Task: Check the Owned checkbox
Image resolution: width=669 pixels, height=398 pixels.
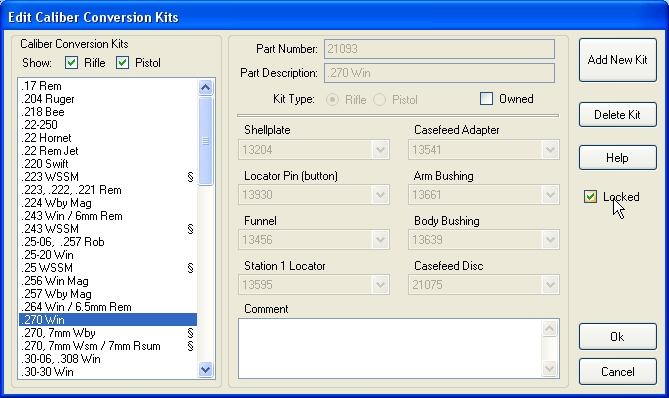Action: 486,99
